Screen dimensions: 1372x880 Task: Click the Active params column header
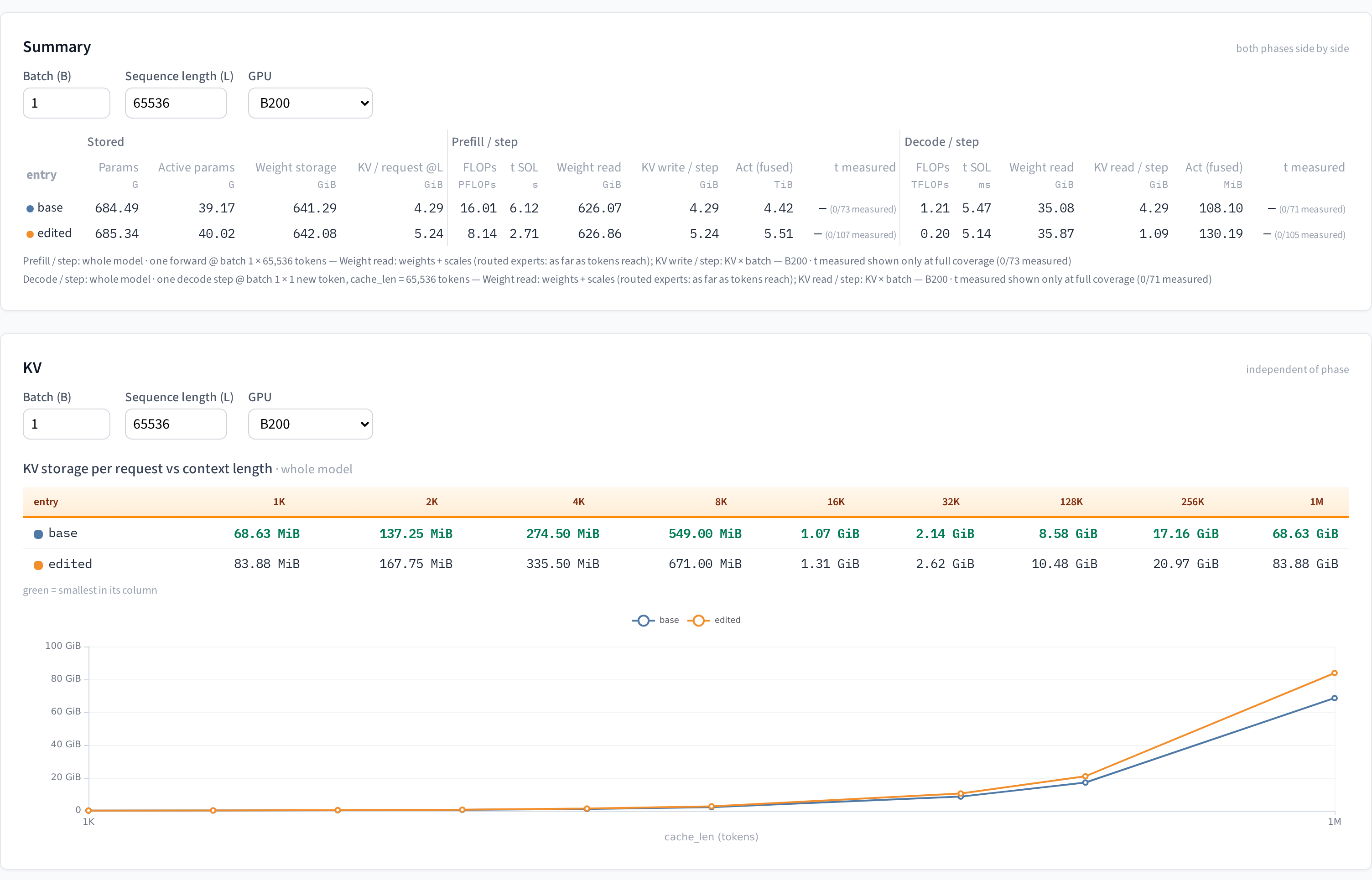click(x=196, y=167)
